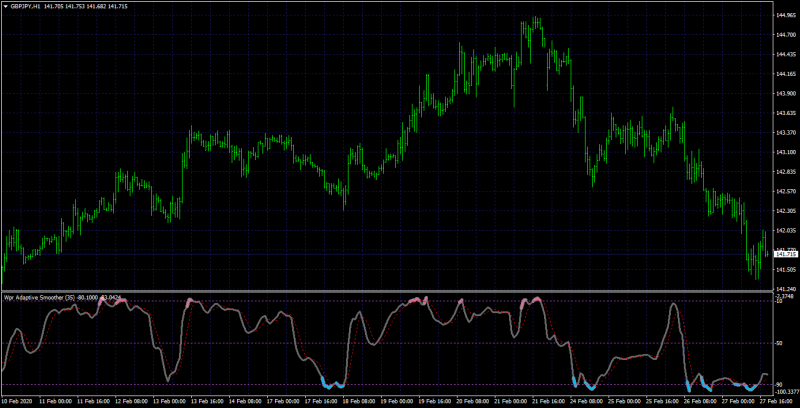Click price axis value 142.835
Screen dimensions: 800x408
[x=786, y=172]
